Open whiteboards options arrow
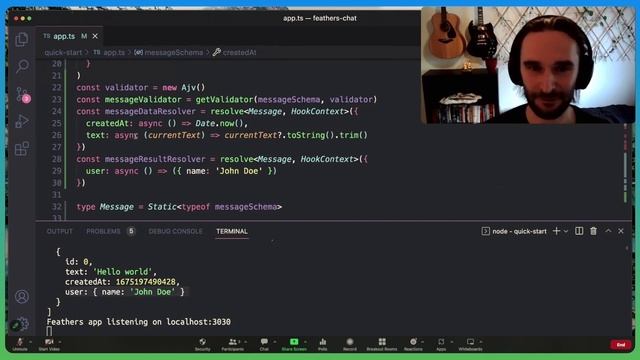Viewport: 640px width, 360px height. click(481, 342)
